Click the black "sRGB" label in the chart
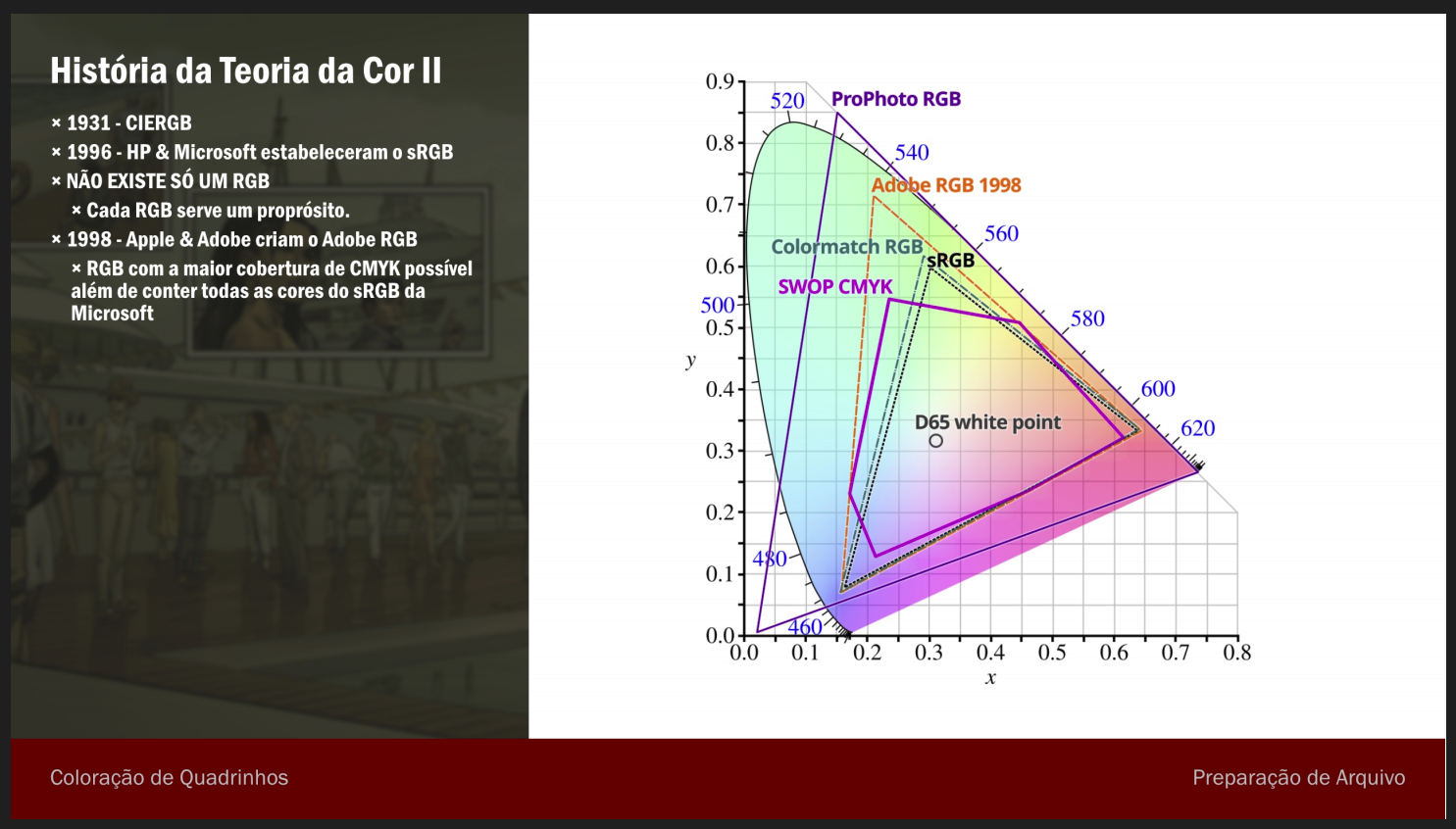 (x=951, y=260)
